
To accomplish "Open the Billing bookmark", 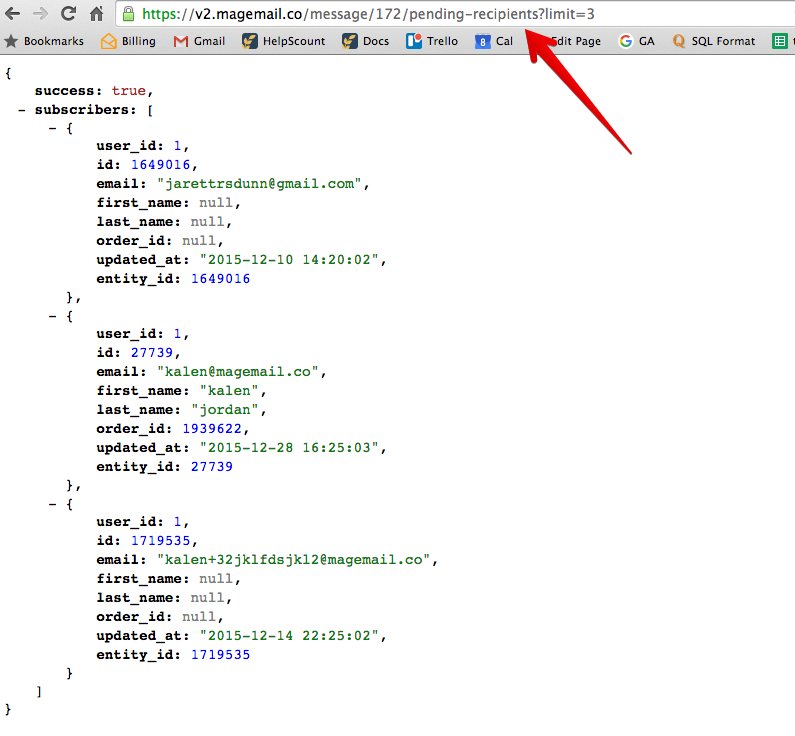I will [x=128, y=41].
